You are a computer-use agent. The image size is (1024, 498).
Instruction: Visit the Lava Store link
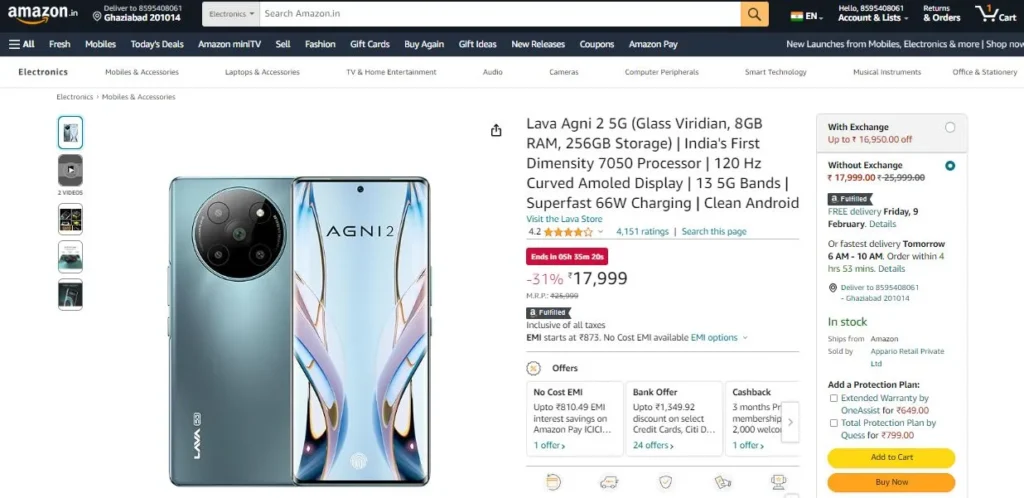564,219
